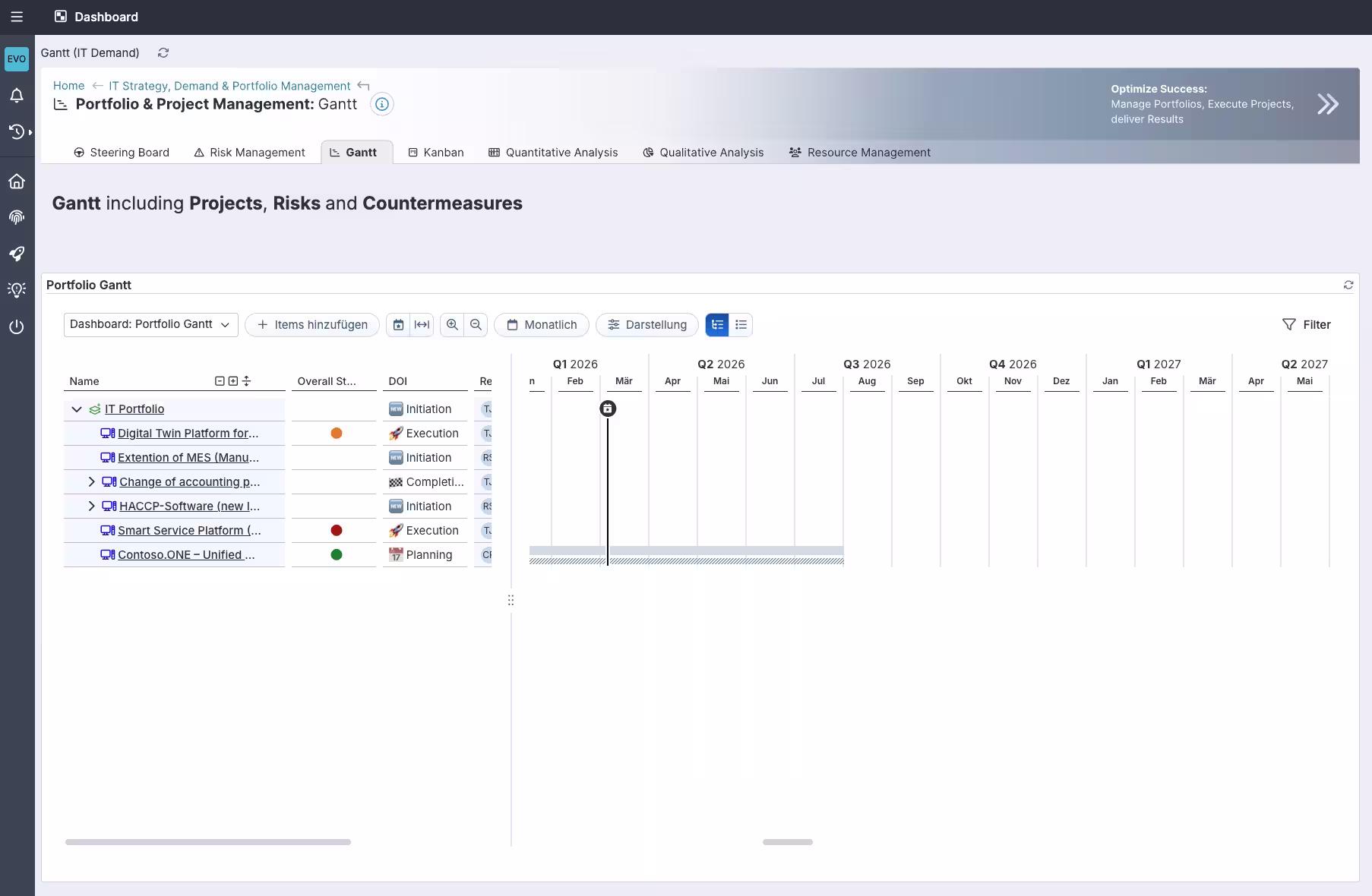
Task: Click the info icon next to the Gantt title
Action: click(381, 104)
